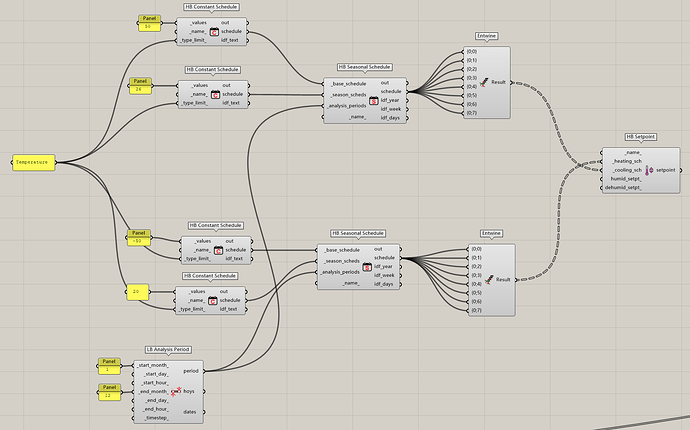
Task: Click _base_schedule on the upper Seasonal Schedule
Action: pos(348,84)
